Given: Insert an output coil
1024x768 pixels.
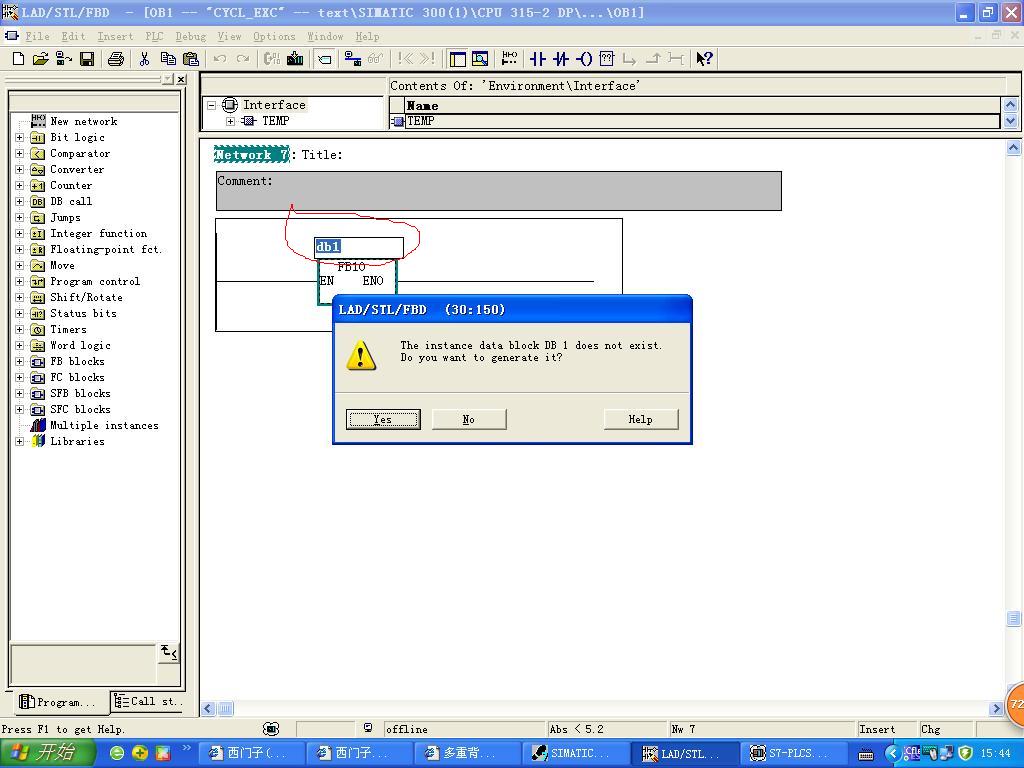Looking at the screenshot, I should [x=584, y=59].
